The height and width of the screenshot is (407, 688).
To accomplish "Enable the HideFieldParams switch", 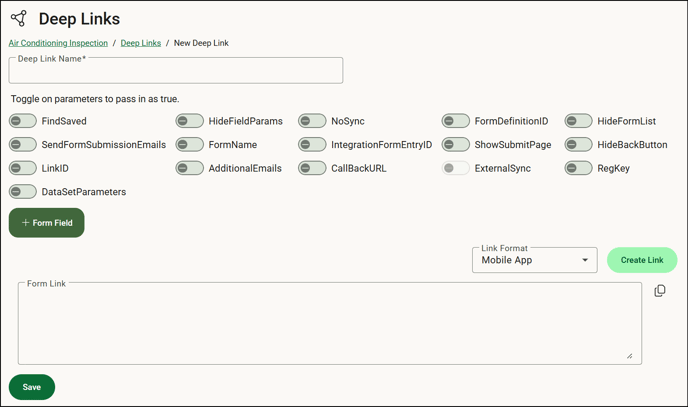I will (x=190, y=121).
